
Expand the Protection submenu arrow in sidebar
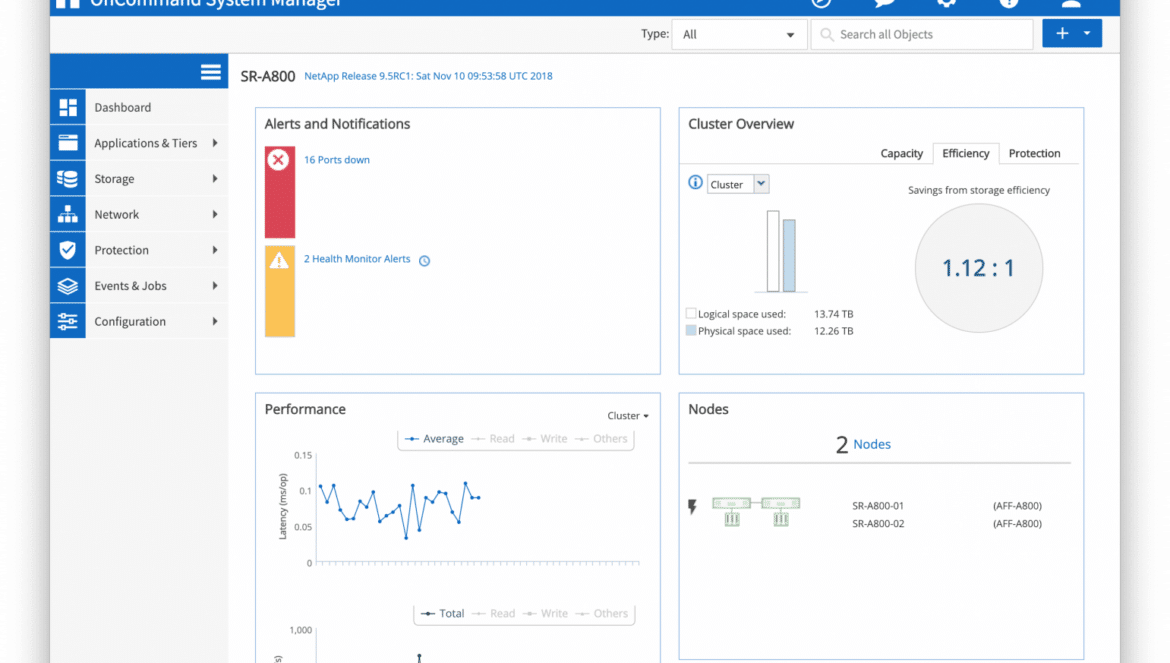215,250
